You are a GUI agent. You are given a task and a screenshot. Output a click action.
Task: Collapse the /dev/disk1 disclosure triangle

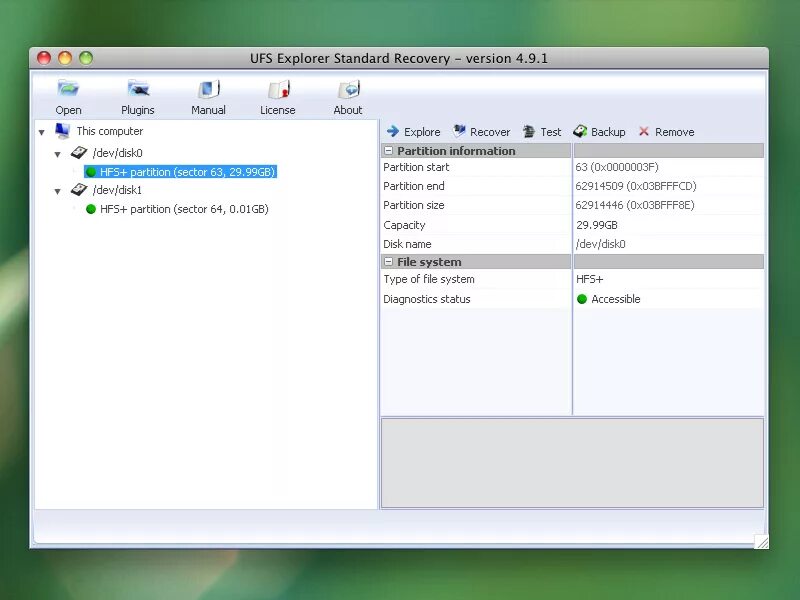[x=58, y=191]
